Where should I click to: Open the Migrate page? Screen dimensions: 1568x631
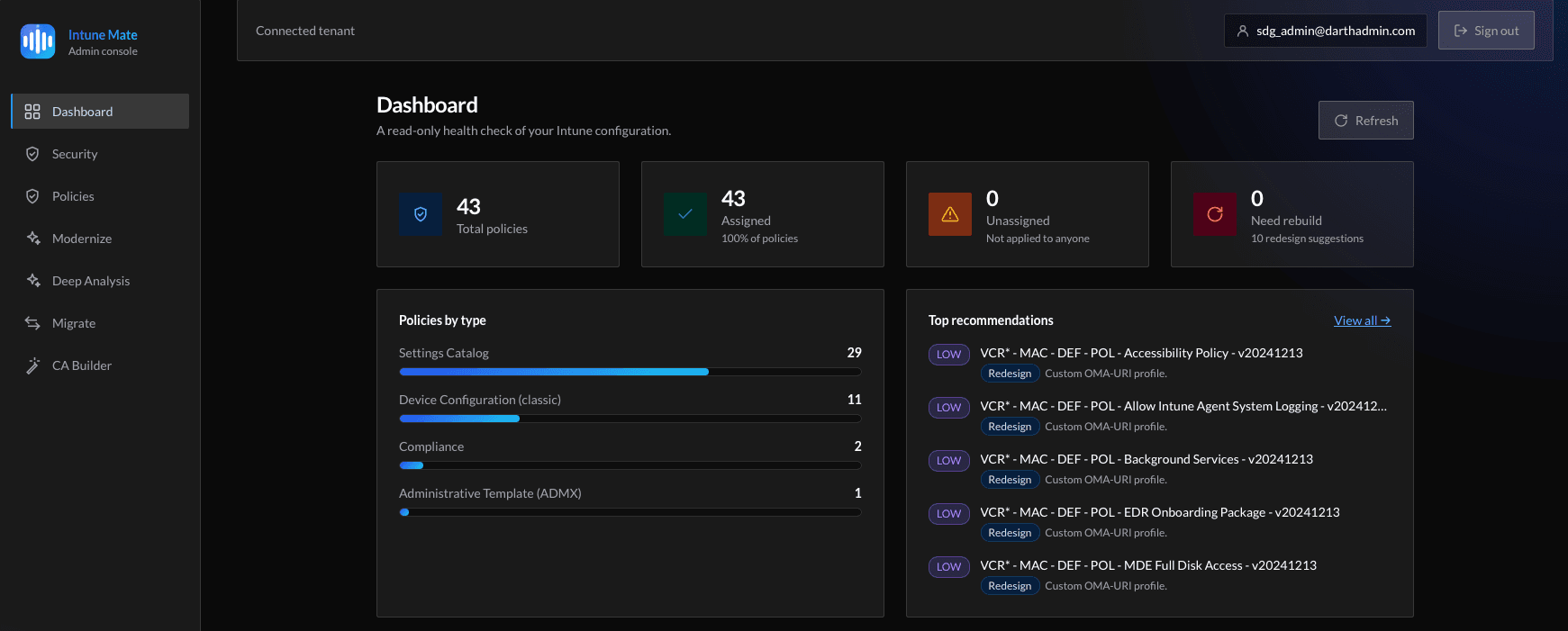click(x=100, y=323)
